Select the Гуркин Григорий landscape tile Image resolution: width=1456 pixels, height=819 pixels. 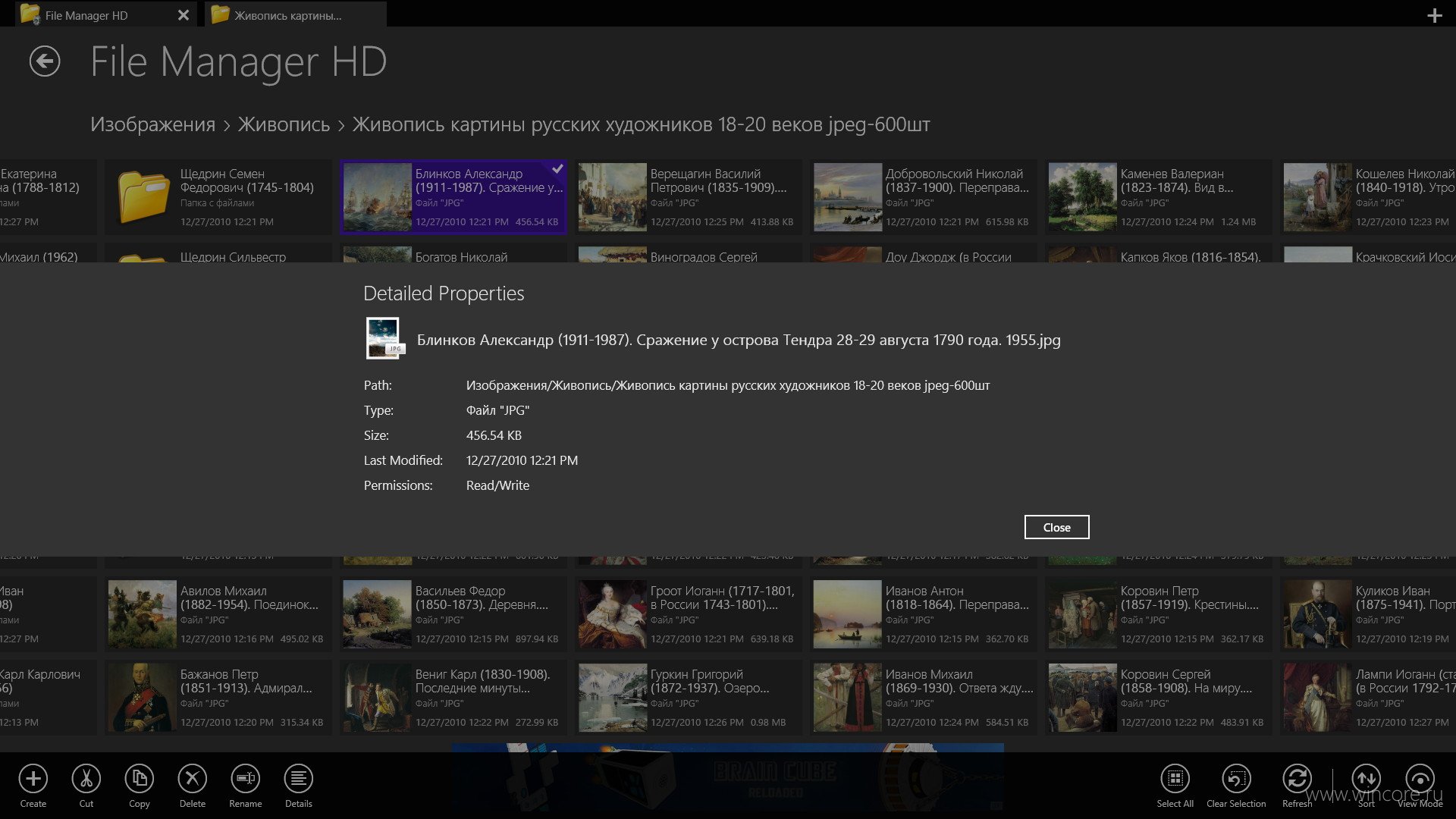click(x=689, y=698)
